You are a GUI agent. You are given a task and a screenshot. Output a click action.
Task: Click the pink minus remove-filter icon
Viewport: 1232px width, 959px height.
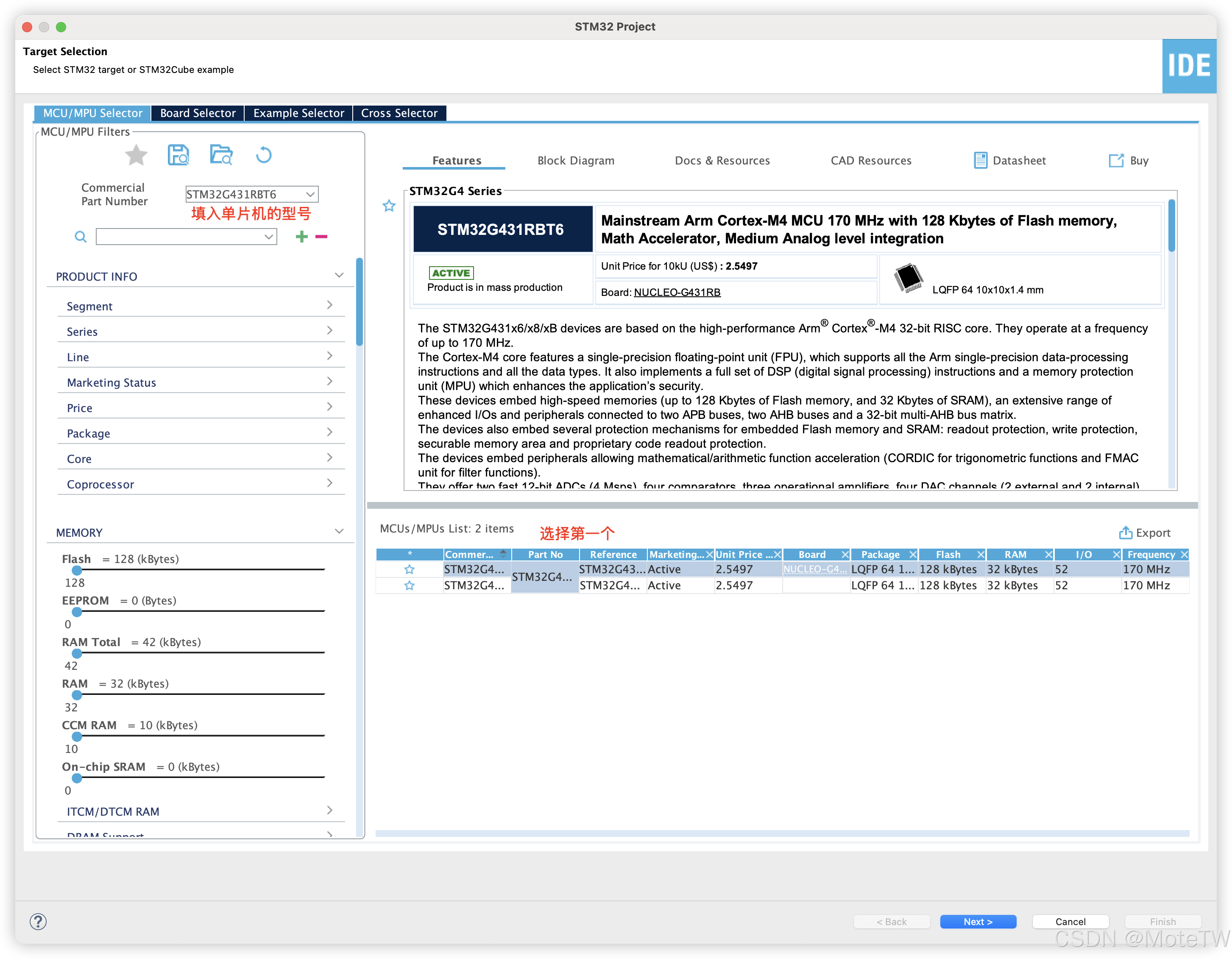[x=321, y=237]
